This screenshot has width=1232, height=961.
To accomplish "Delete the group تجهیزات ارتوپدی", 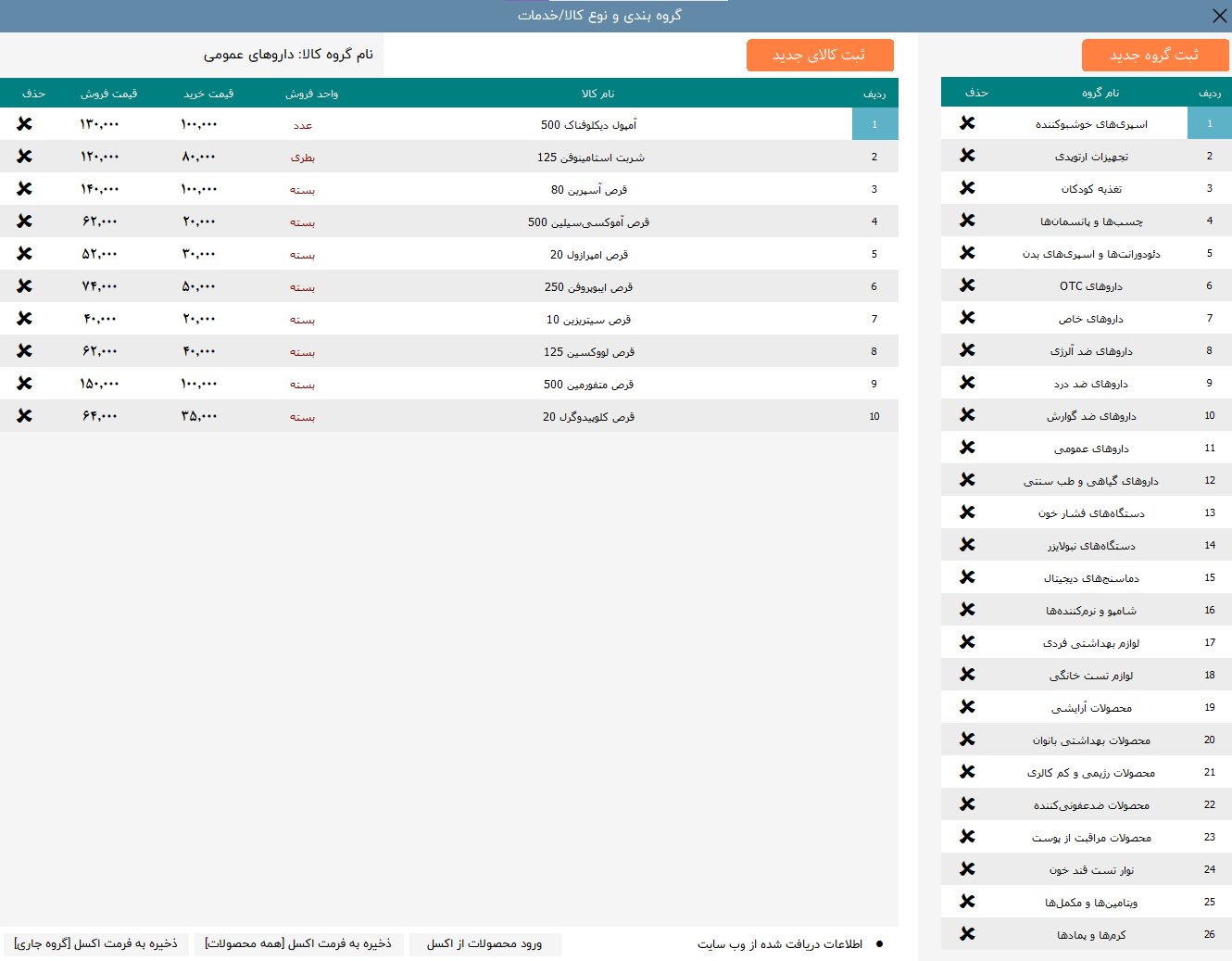I will (967, 156).
